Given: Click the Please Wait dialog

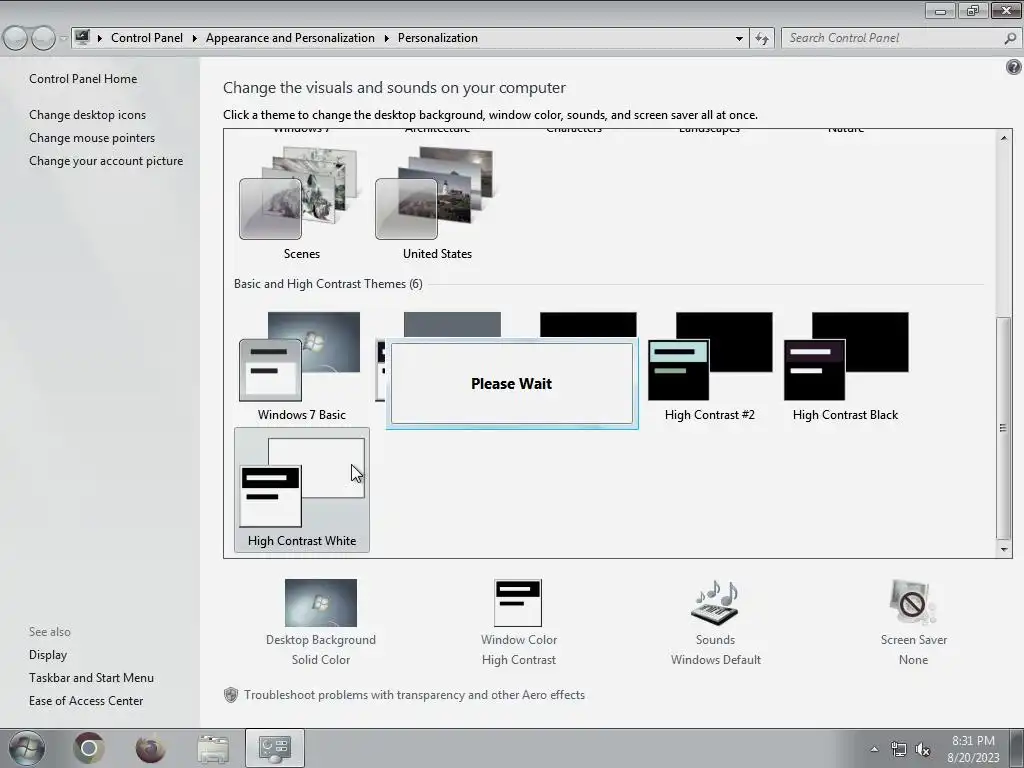Looking at the screenshot, I should click(512, 383).
